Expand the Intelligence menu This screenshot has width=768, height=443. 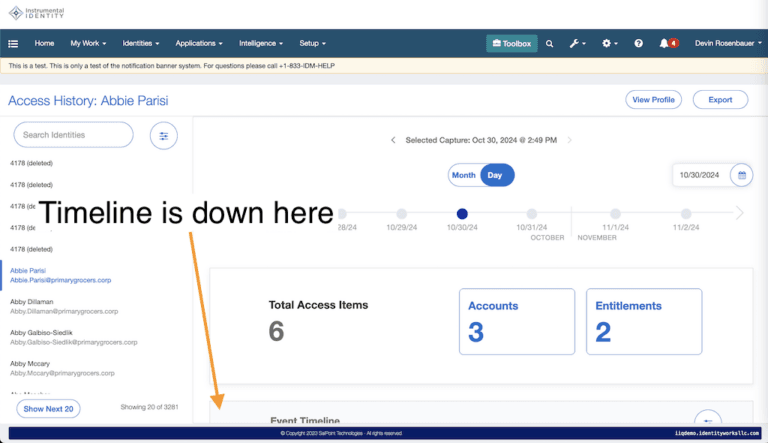[261, 44]
